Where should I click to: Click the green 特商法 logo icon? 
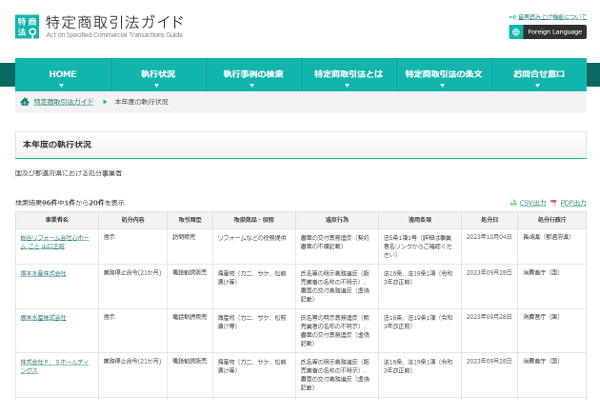click(27, 27)
